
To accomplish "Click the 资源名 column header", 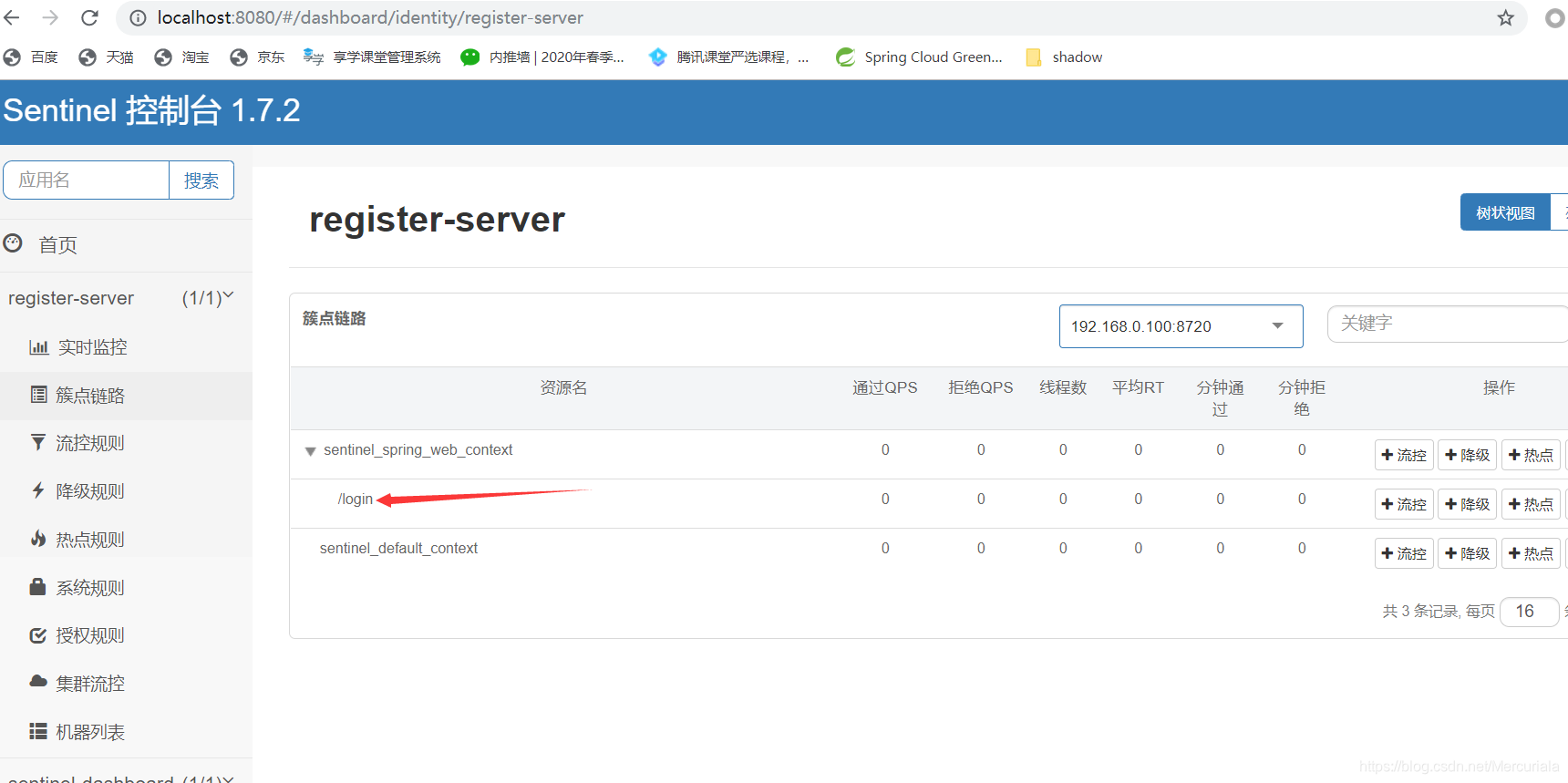I will tap(563, 387).
